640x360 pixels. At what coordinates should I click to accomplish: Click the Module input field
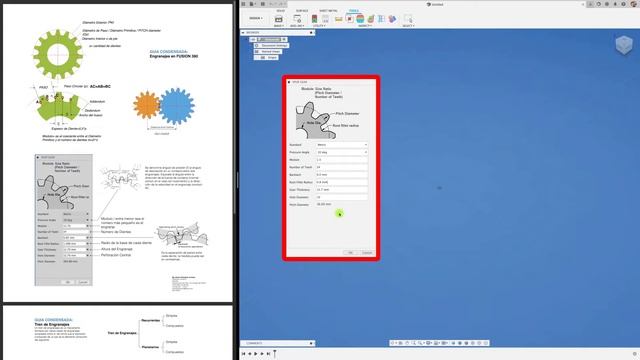342,160
